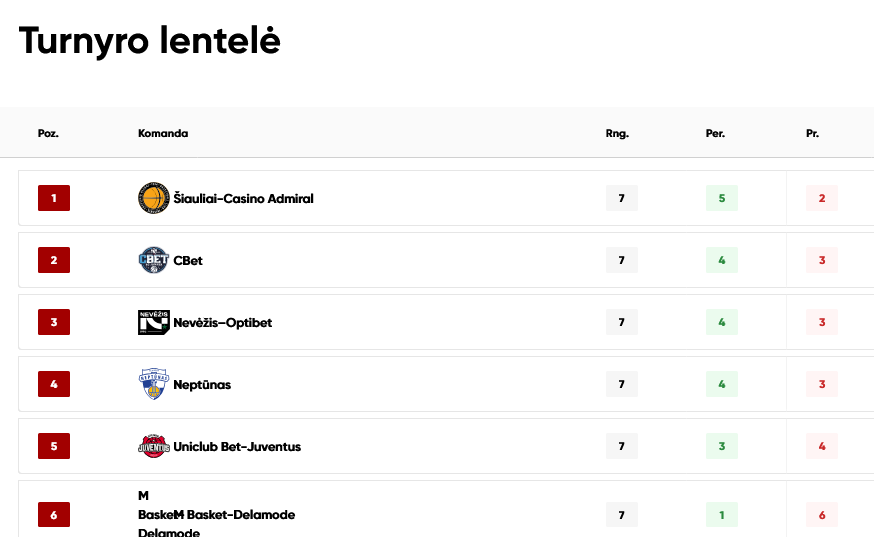This screenshot has width=874, height=537.
Task: Click the Neptūnas team logo
Action: click(x=154, y=384)
